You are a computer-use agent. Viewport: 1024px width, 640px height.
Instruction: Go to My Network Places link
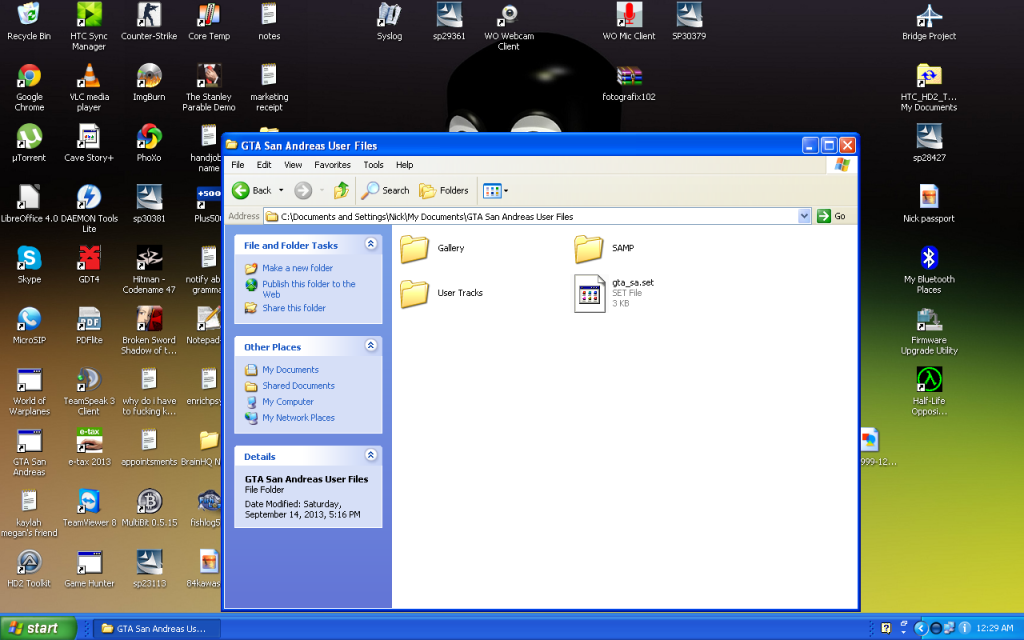tap(298, 417)
